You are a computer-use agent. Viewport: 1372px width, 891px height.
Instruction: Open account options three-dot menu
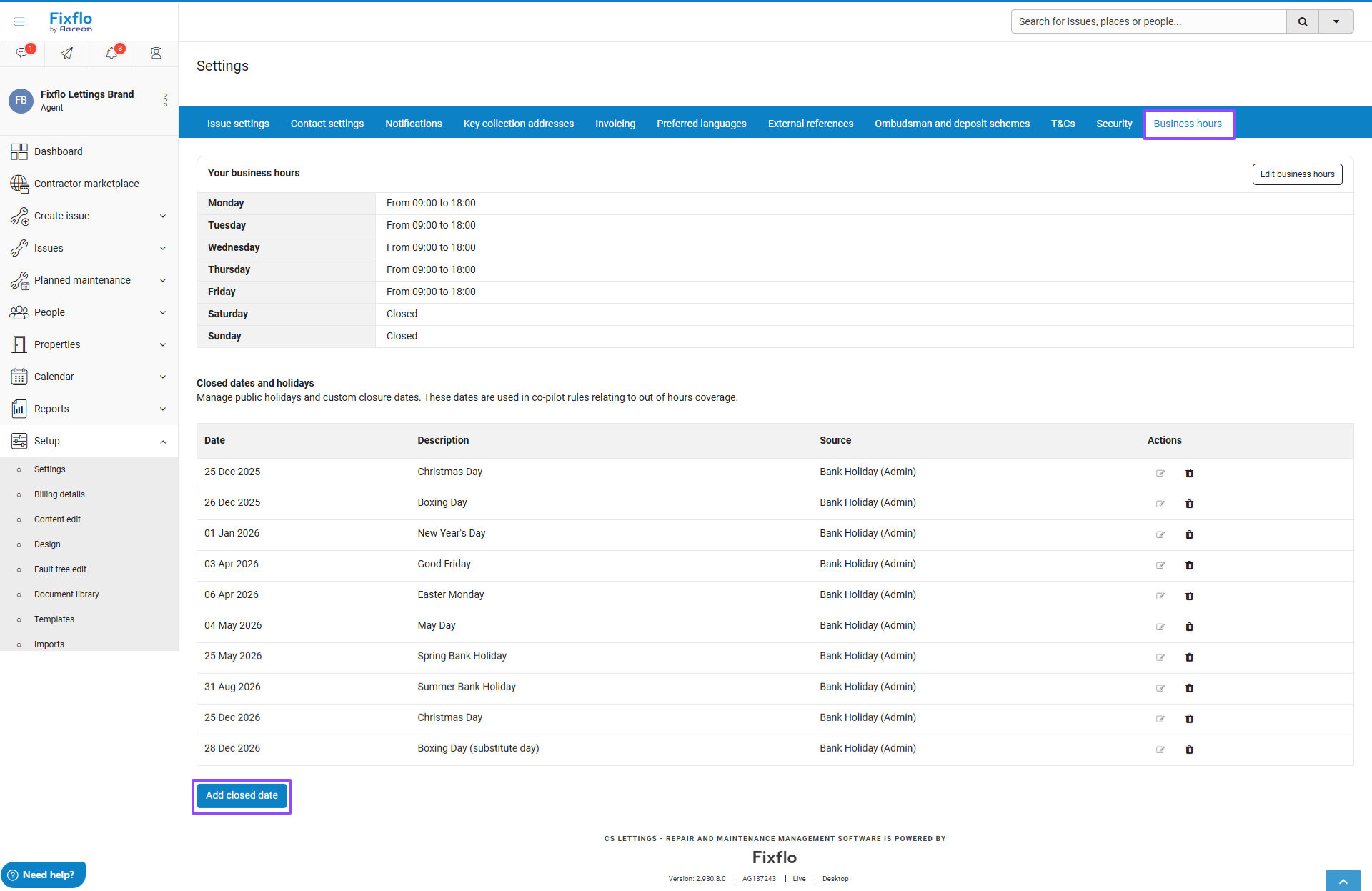pos(165,100)
